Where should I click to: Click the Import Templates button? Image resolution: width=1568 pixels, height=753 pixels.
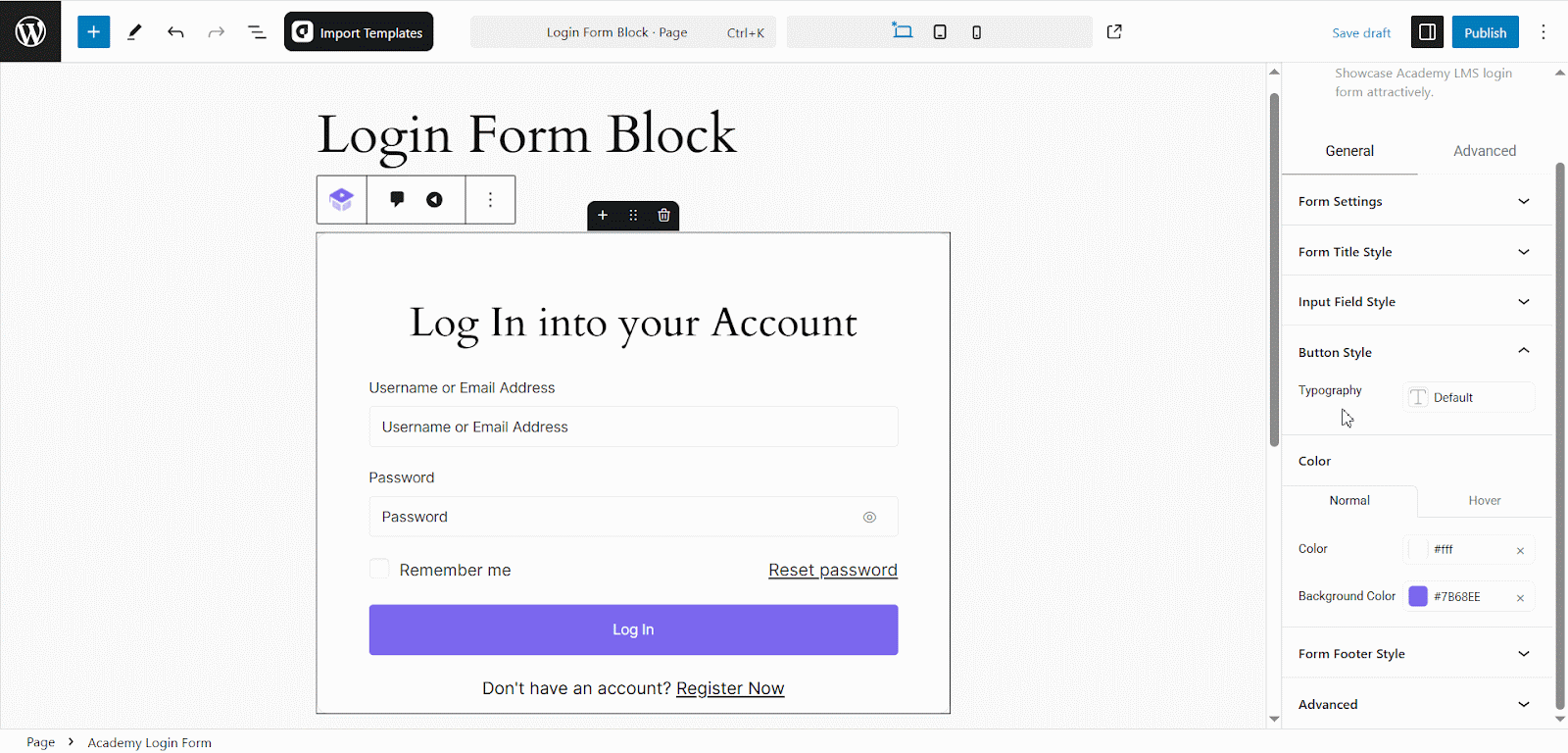click(358, 31)
